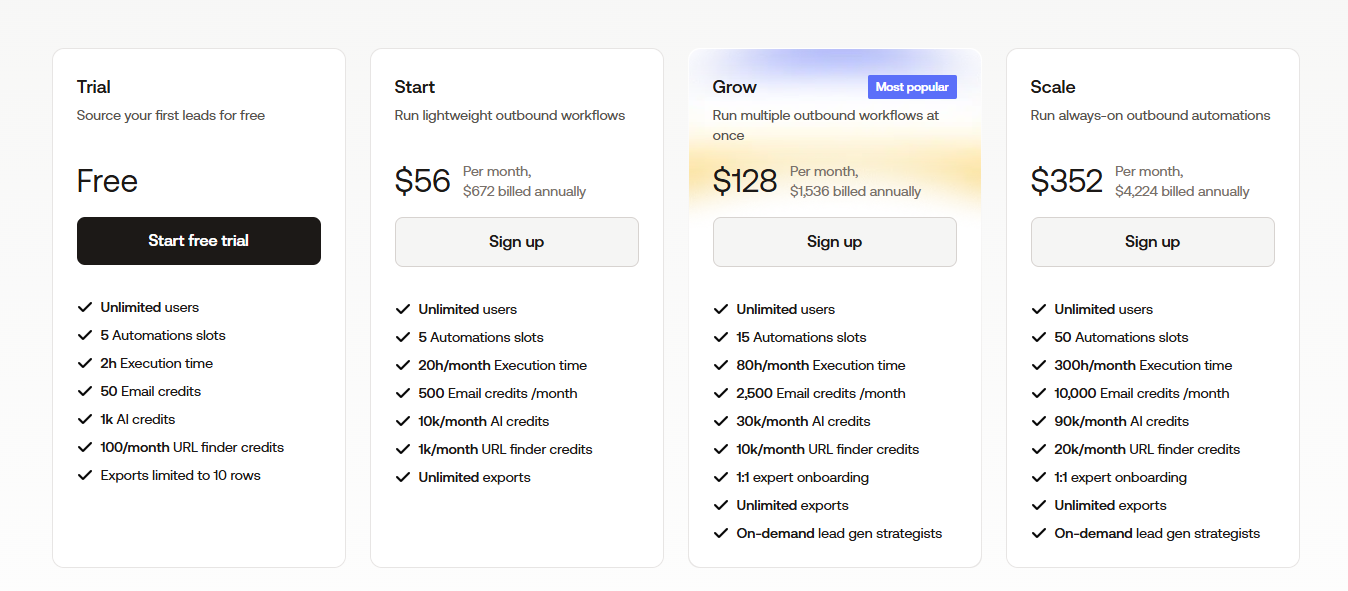Click the checkmark beside Unlimited users in Trial
The width and height of the screenshot is (1348, 591).
click(85, 307)
